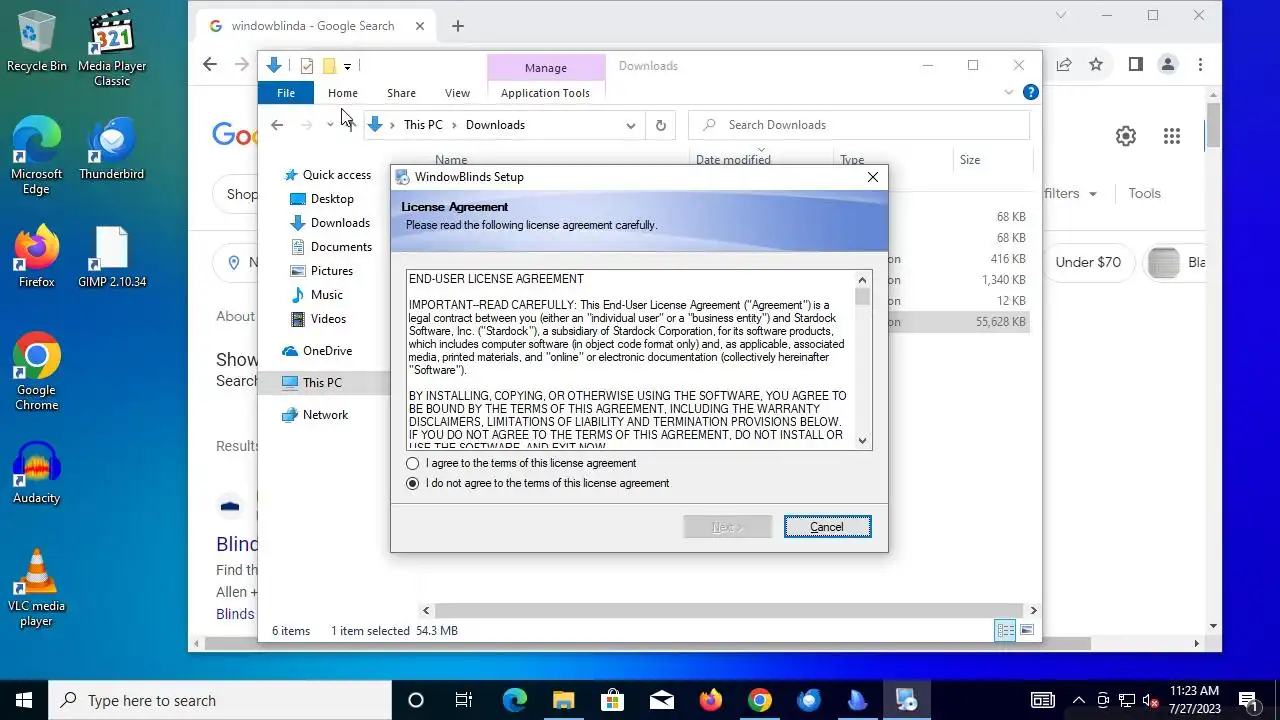Show hidden system tray icons
Viewport: 1280px width, 720px height.
click(1078, 700)
